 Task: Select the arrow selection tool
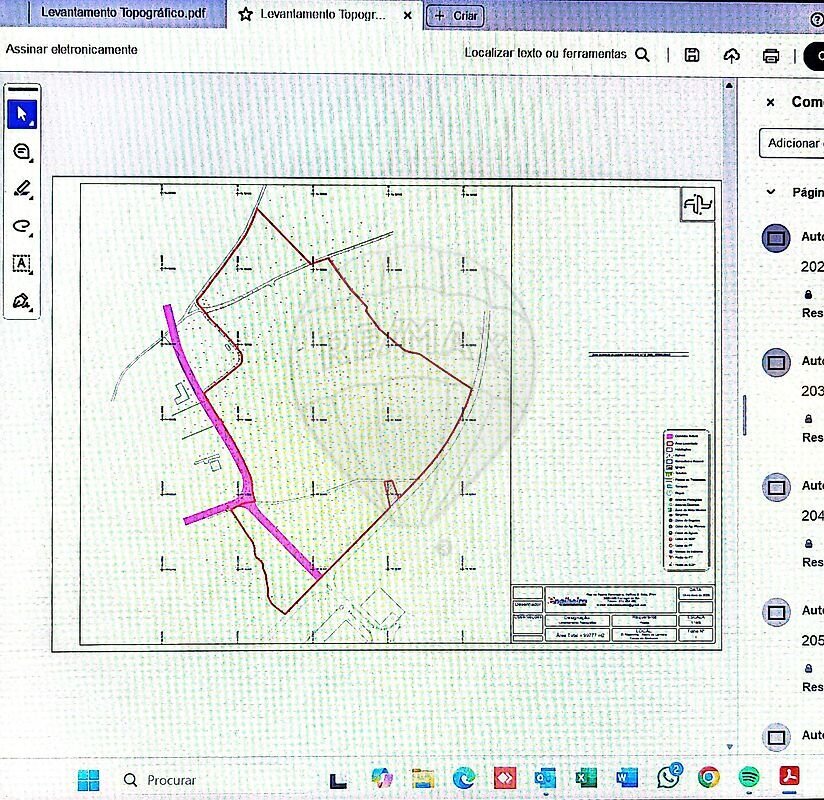22,114
